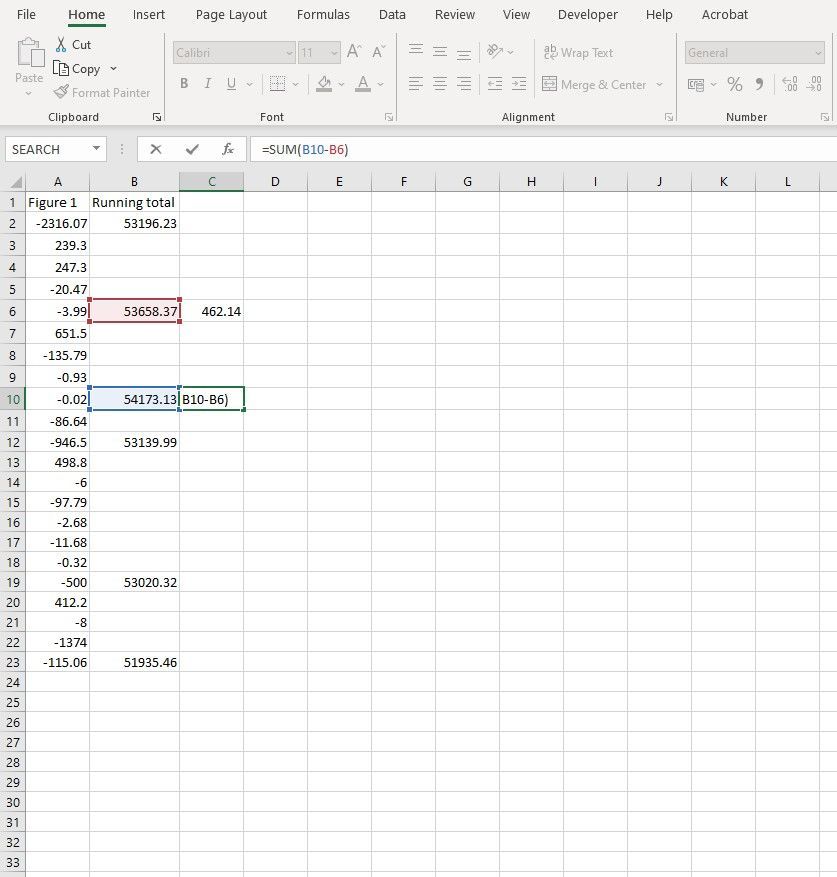Click the Insert Function fx icon
837x877 pixels.
tap(228, 148)
